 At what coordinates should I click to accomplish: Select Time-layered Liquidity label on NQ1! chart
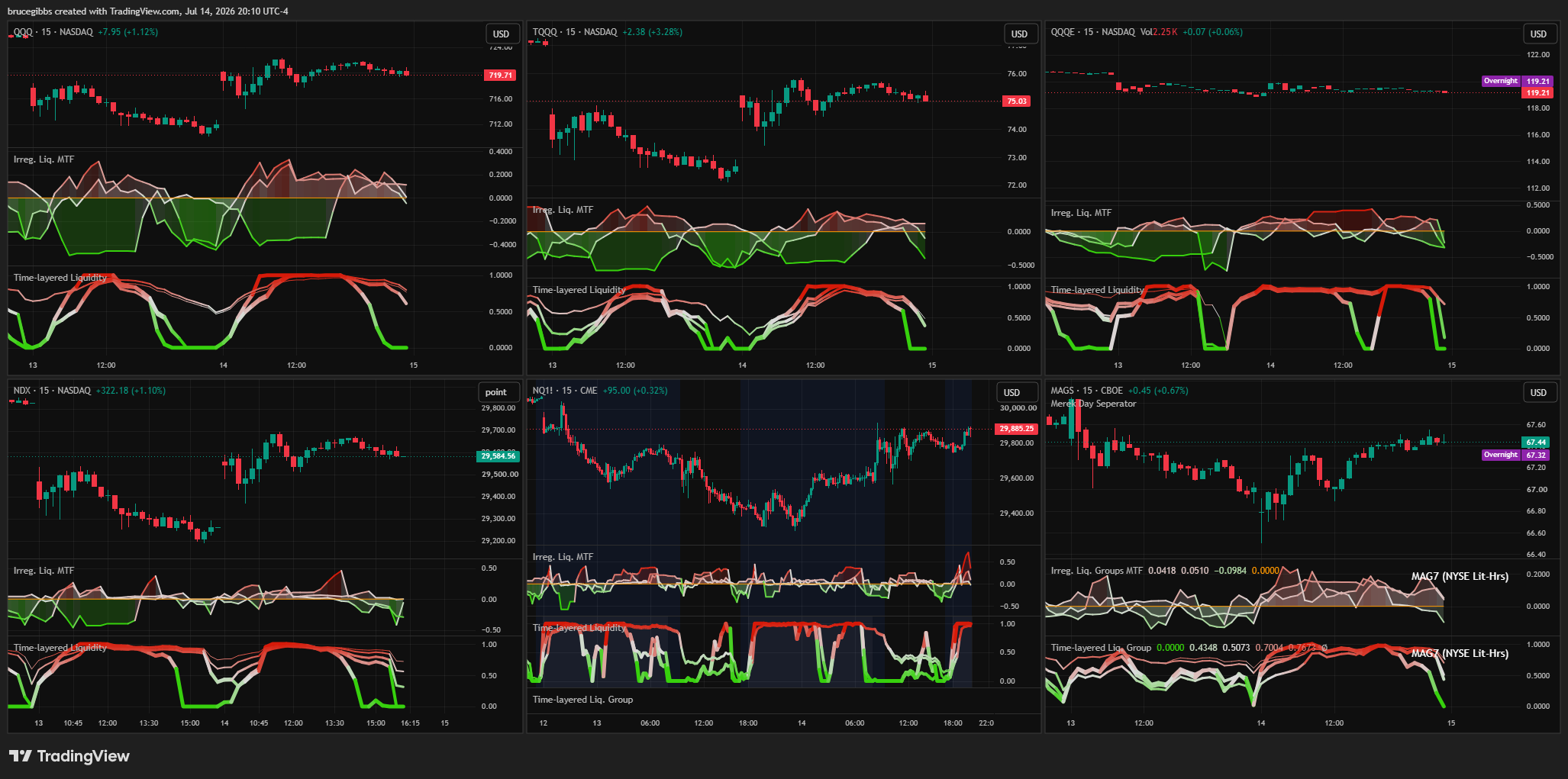(x=579, y=628)
